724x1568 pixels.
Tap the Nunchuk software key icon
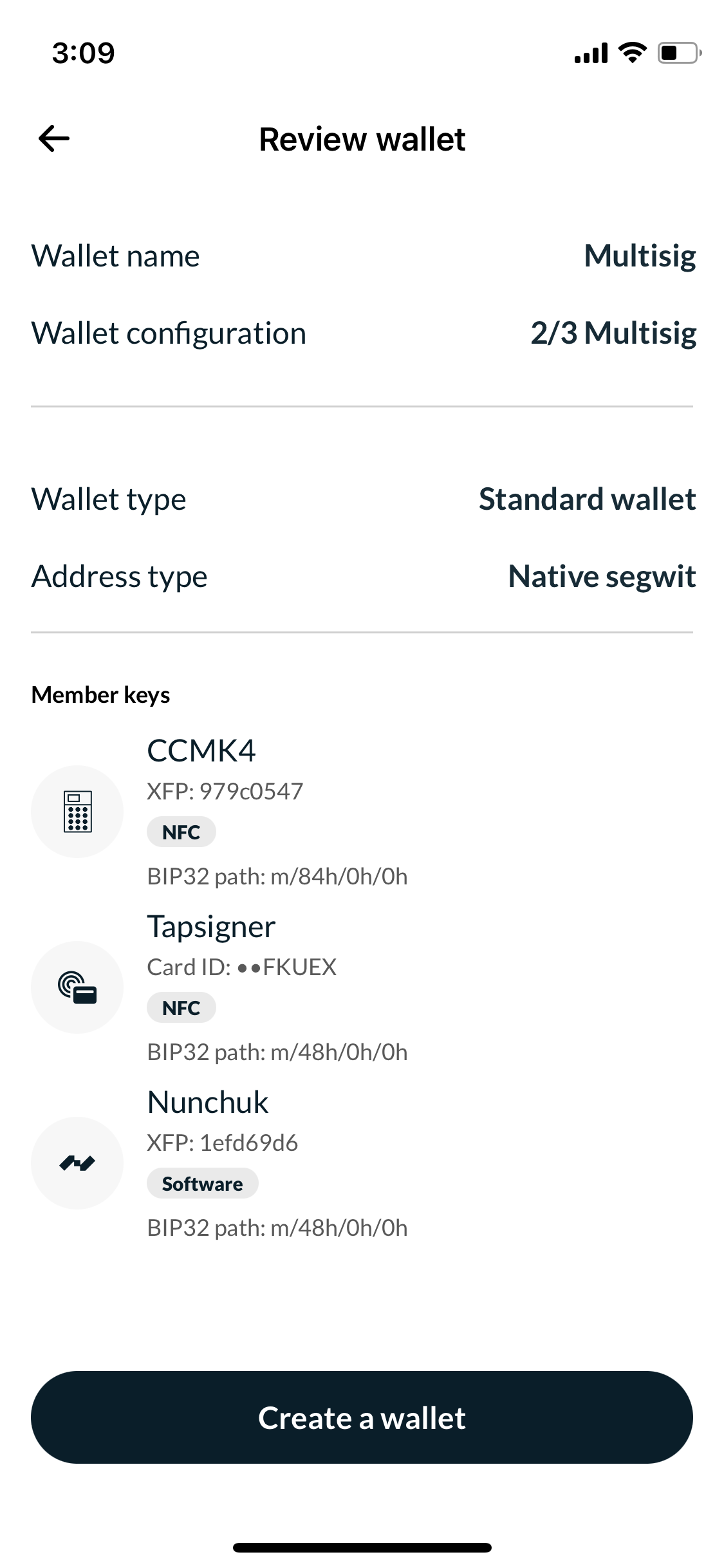(77, 1163)
